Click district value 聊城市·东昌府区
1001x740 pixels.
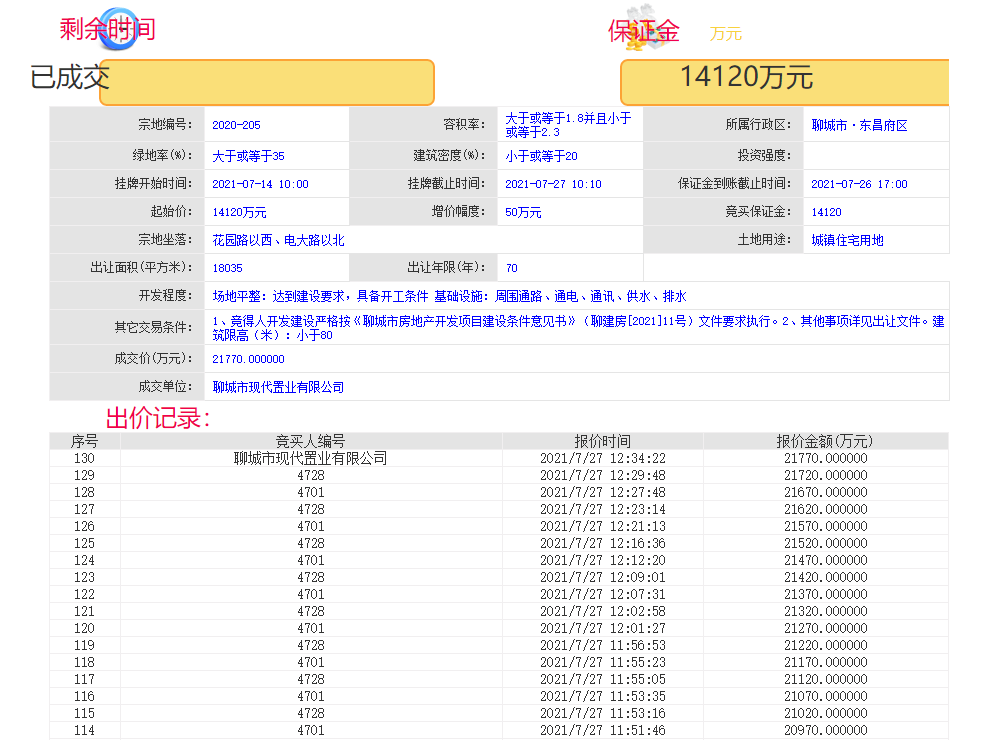859,126
